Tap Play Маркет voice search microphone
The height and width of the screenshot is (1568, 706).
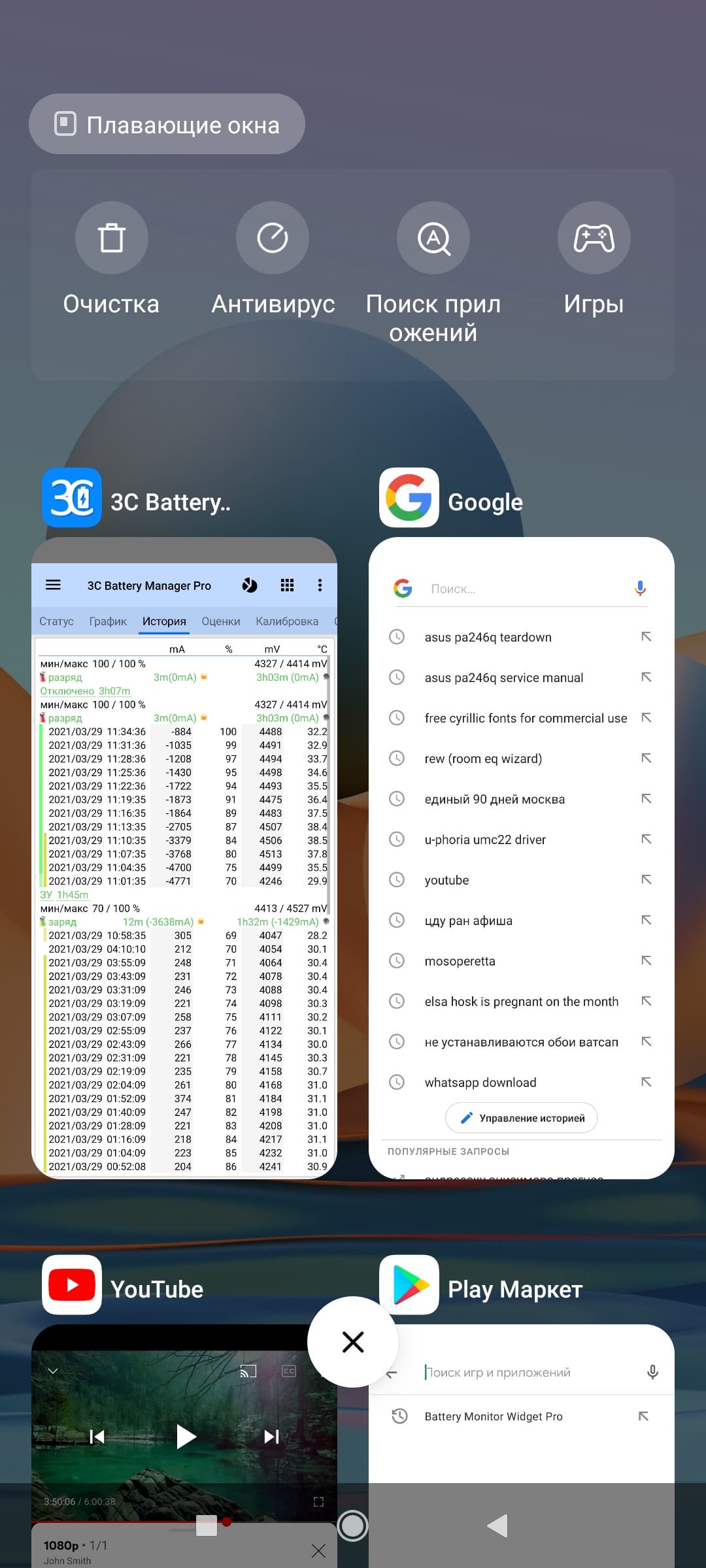[652, 1372]
